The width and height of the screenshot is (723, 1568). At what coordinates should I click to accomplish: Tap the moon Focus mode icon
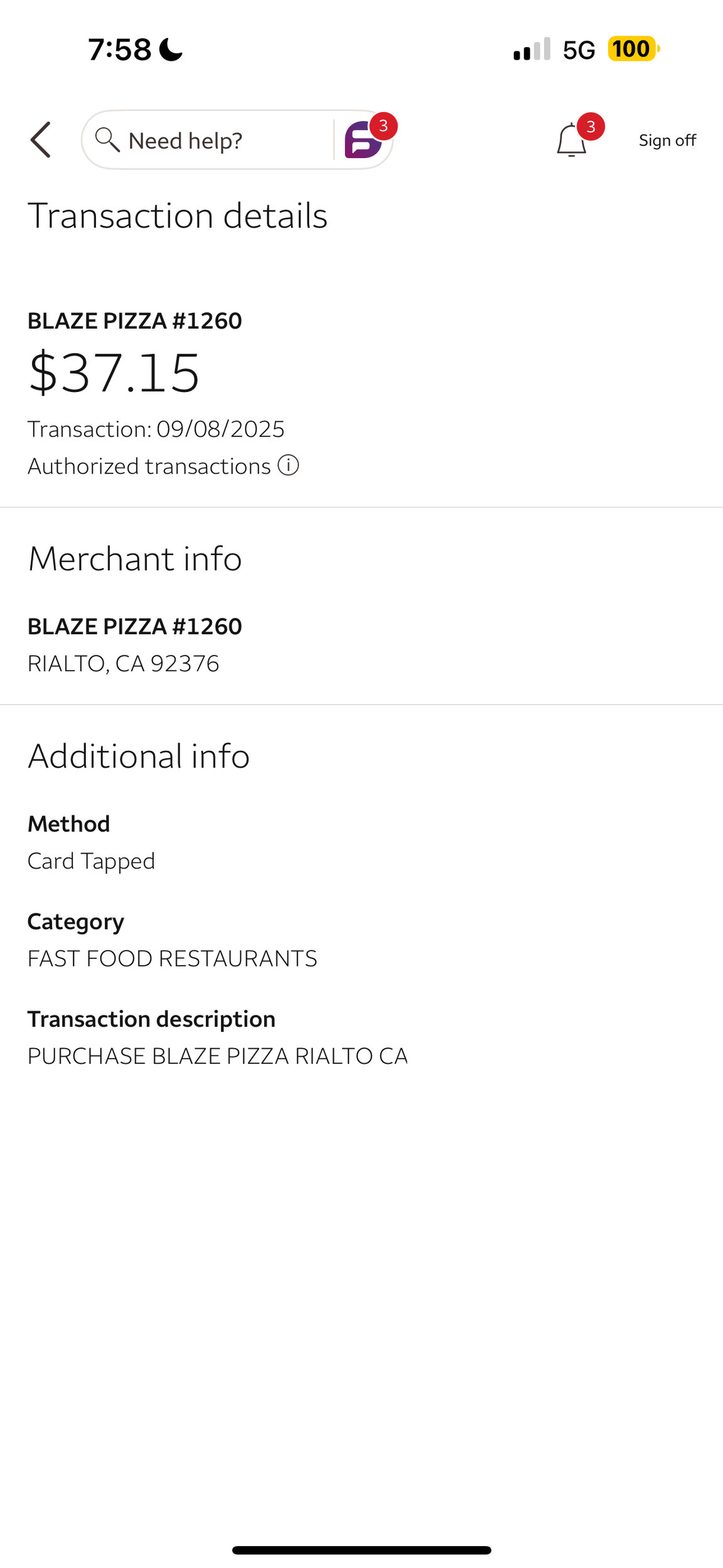click(171, 49)
